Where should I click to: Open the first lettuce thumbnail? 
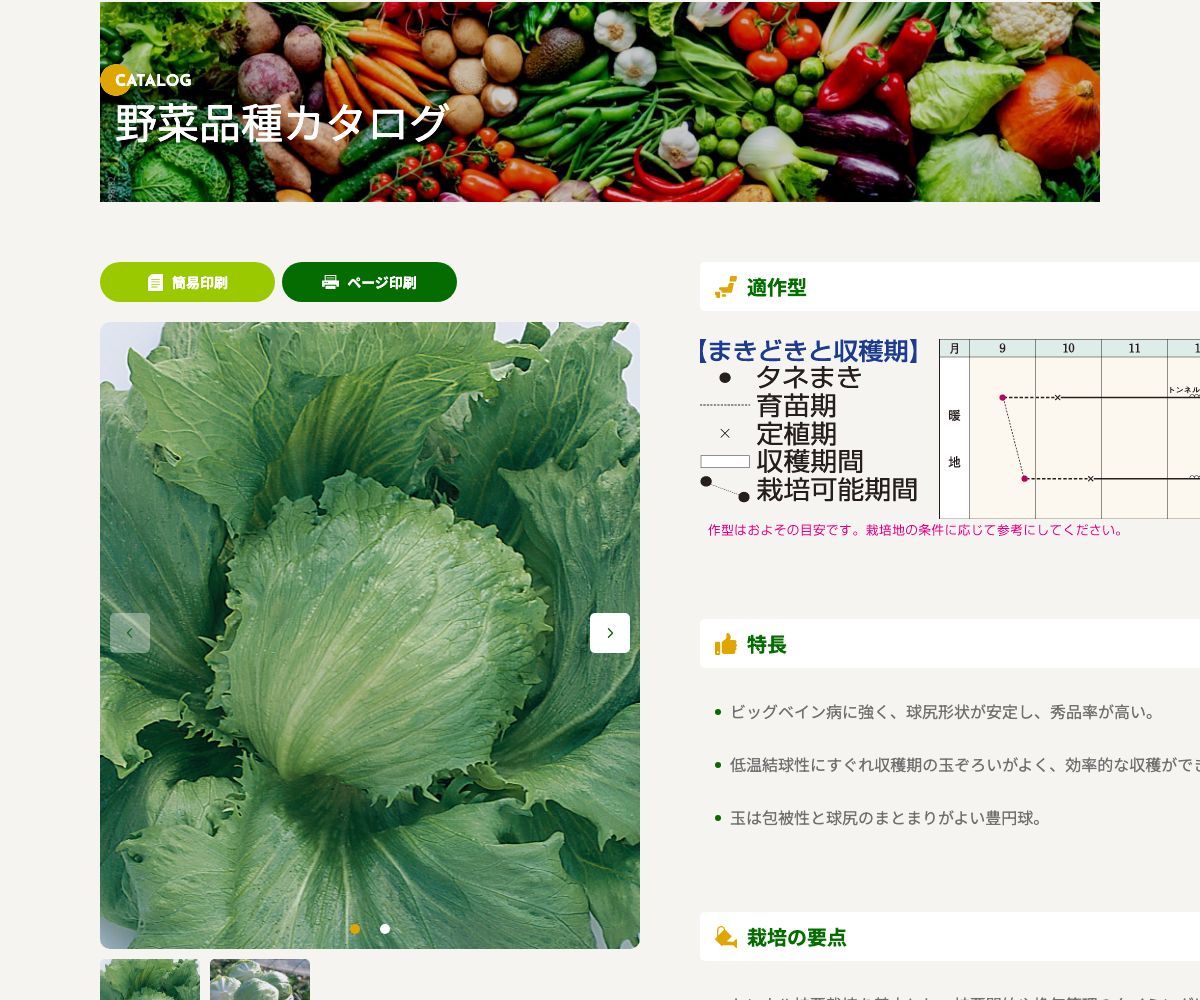coord(150,980)
